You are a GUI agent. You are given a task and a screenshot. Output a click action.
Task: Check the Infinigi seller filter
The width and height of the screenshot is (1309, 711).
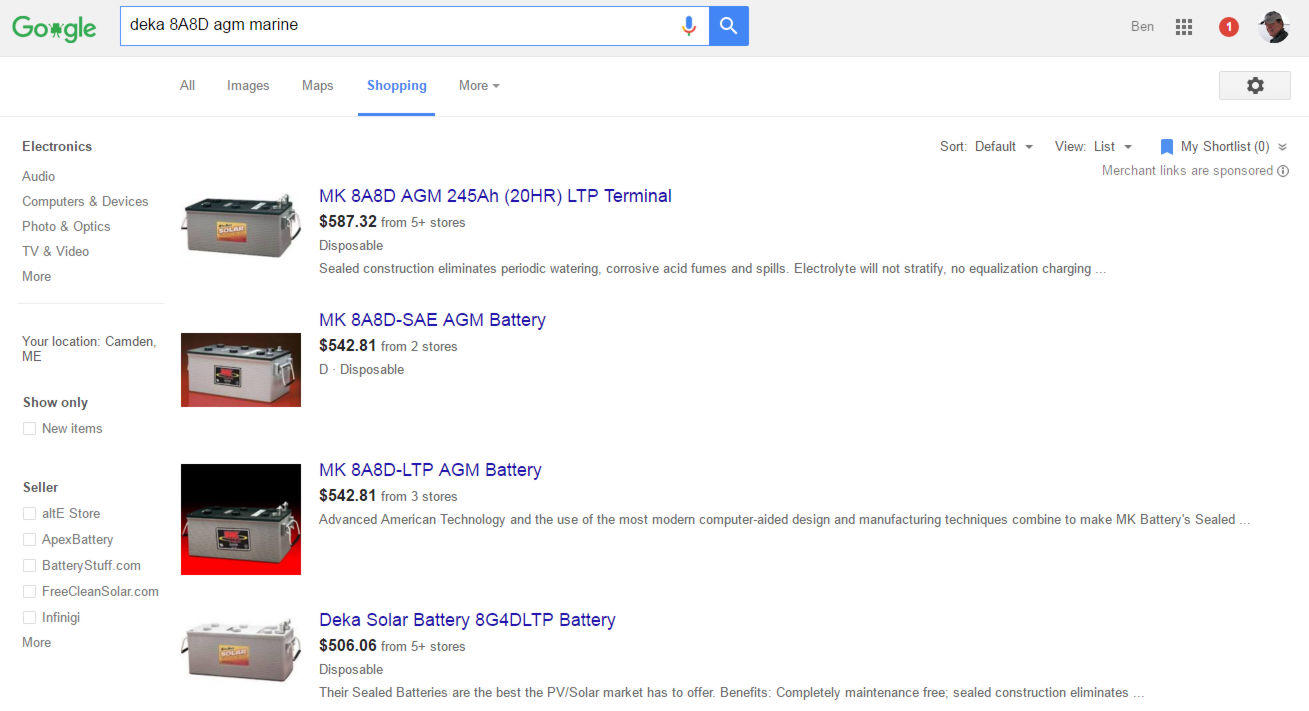coord(29,618)
